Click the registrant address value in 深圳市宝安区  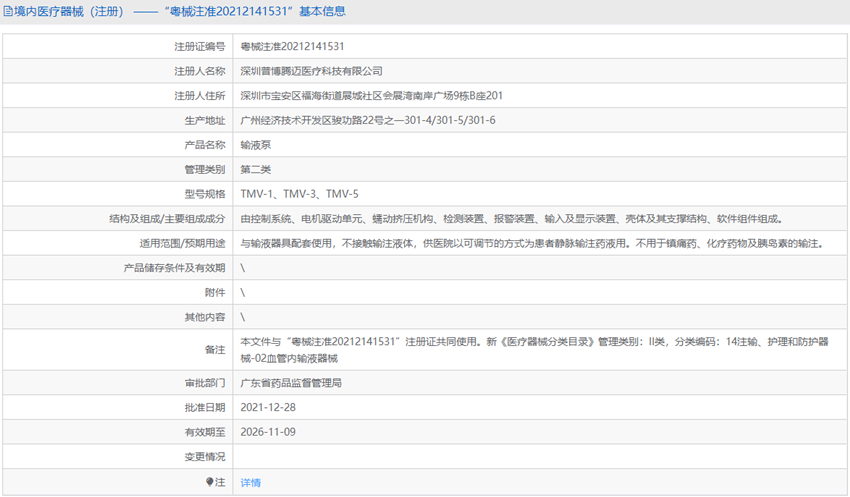[x=371, y=96]
